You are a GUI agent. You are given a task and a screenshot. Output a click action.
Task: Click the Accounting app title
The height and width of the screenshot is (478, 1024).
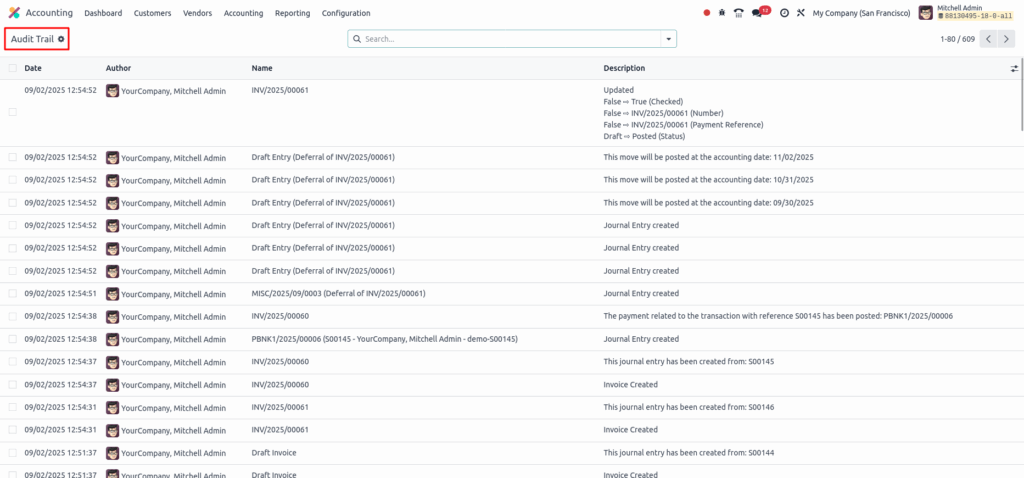tap(49, 13)
